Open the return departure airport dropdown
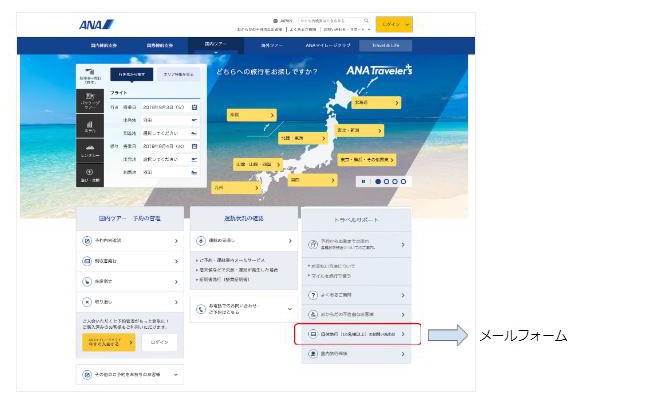This screenshot has height=400, width=647. (170, 159)
